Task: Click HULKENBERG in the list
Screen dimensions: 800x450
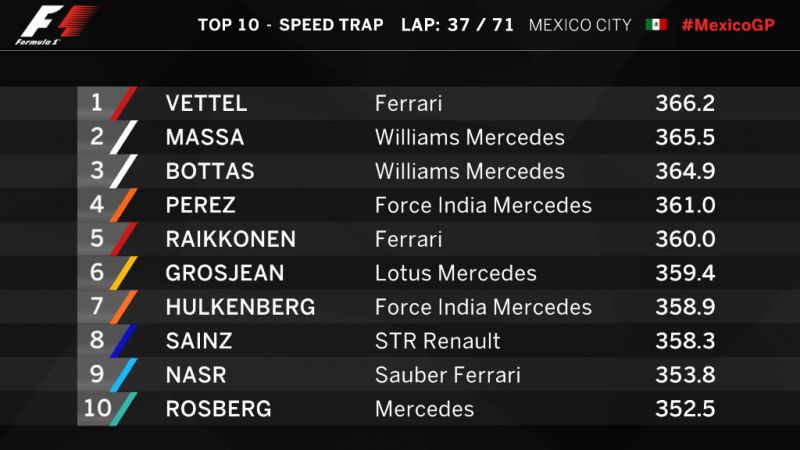Action: coord(240,307)
